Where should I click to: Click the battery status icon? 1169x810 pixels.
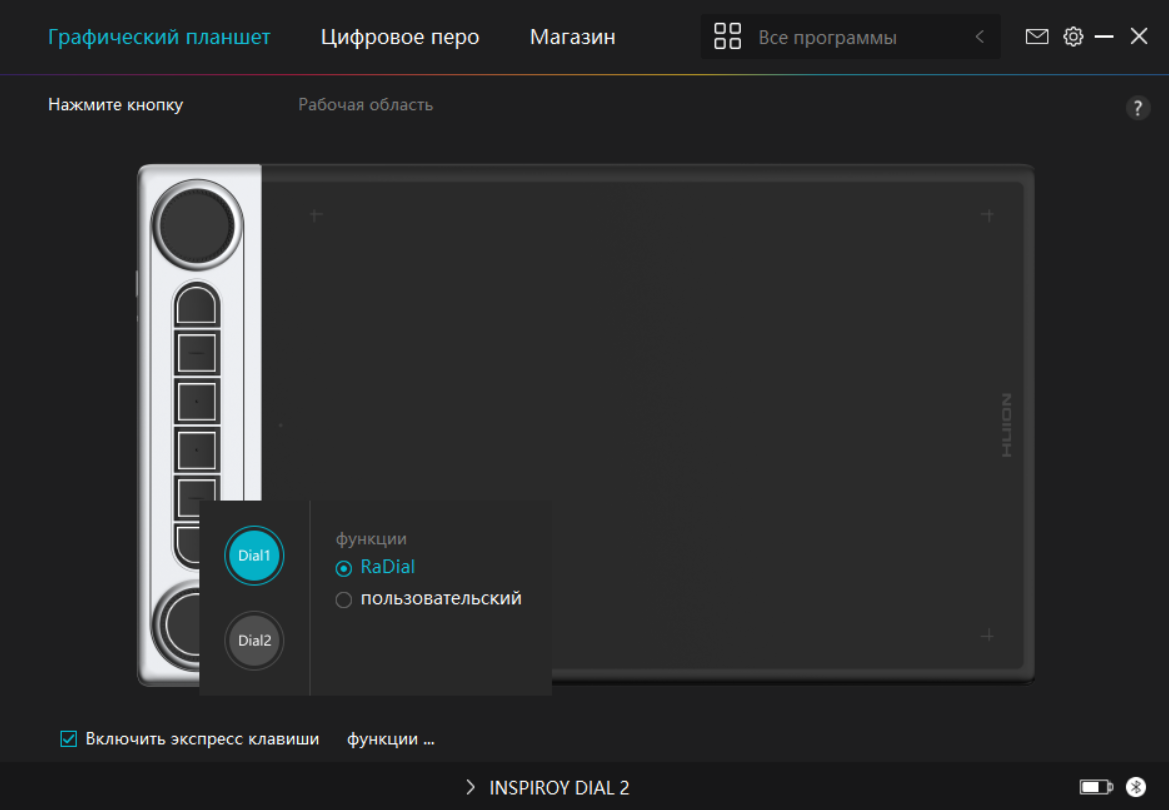(1096, 788)
